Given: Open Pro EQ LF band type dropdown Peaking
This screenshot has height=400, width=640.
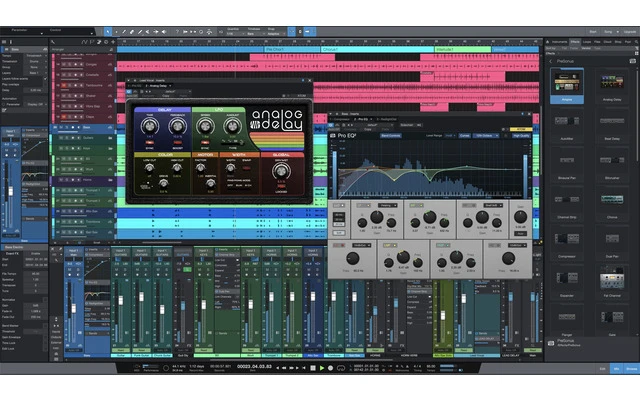Looking at the screenshot, I should click(387, 205).
